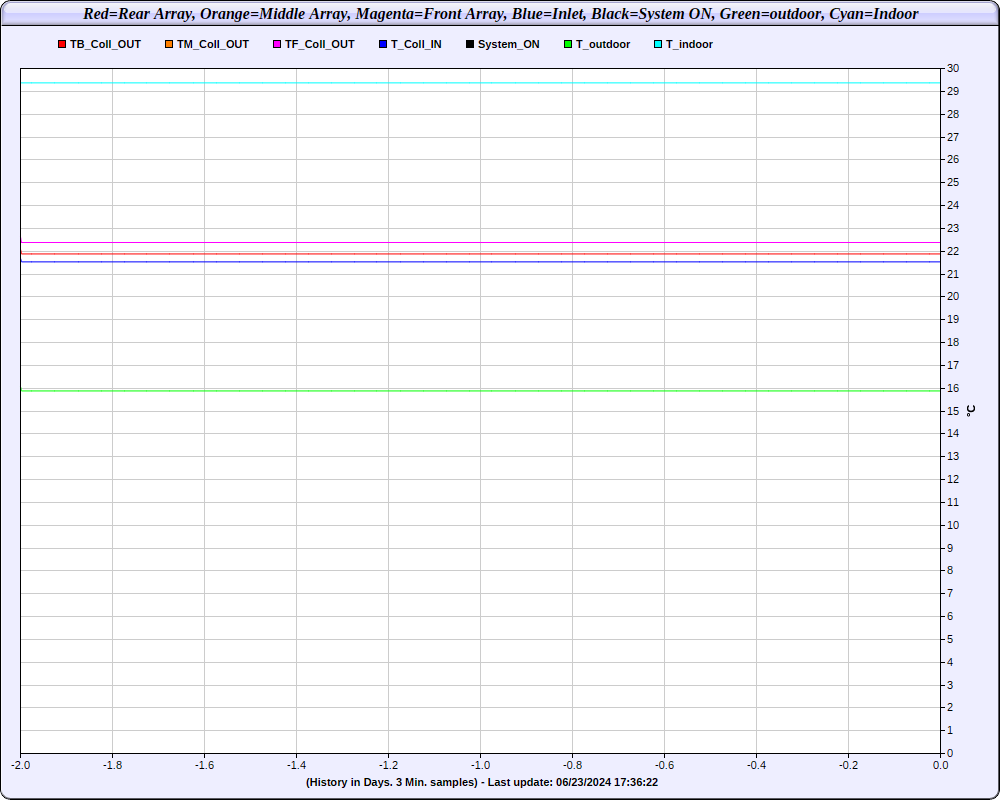Image resolution: width=1000 pixels, height=800 pixels.
Task: Click the red TB_Coll_OUT line in chart
Action: 480,254
